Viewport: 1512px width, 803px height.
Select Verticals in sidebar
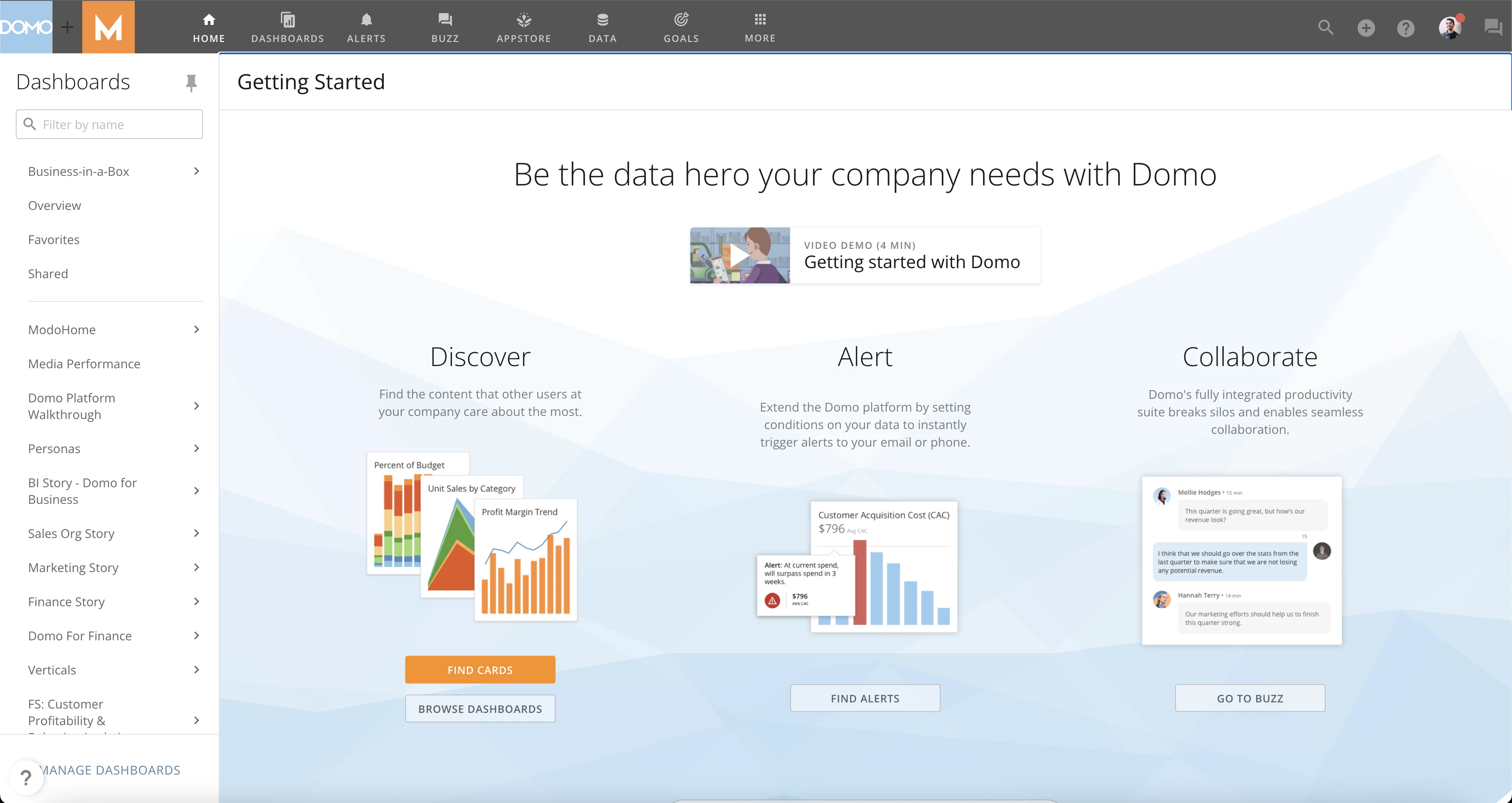(x=52, y=670)
